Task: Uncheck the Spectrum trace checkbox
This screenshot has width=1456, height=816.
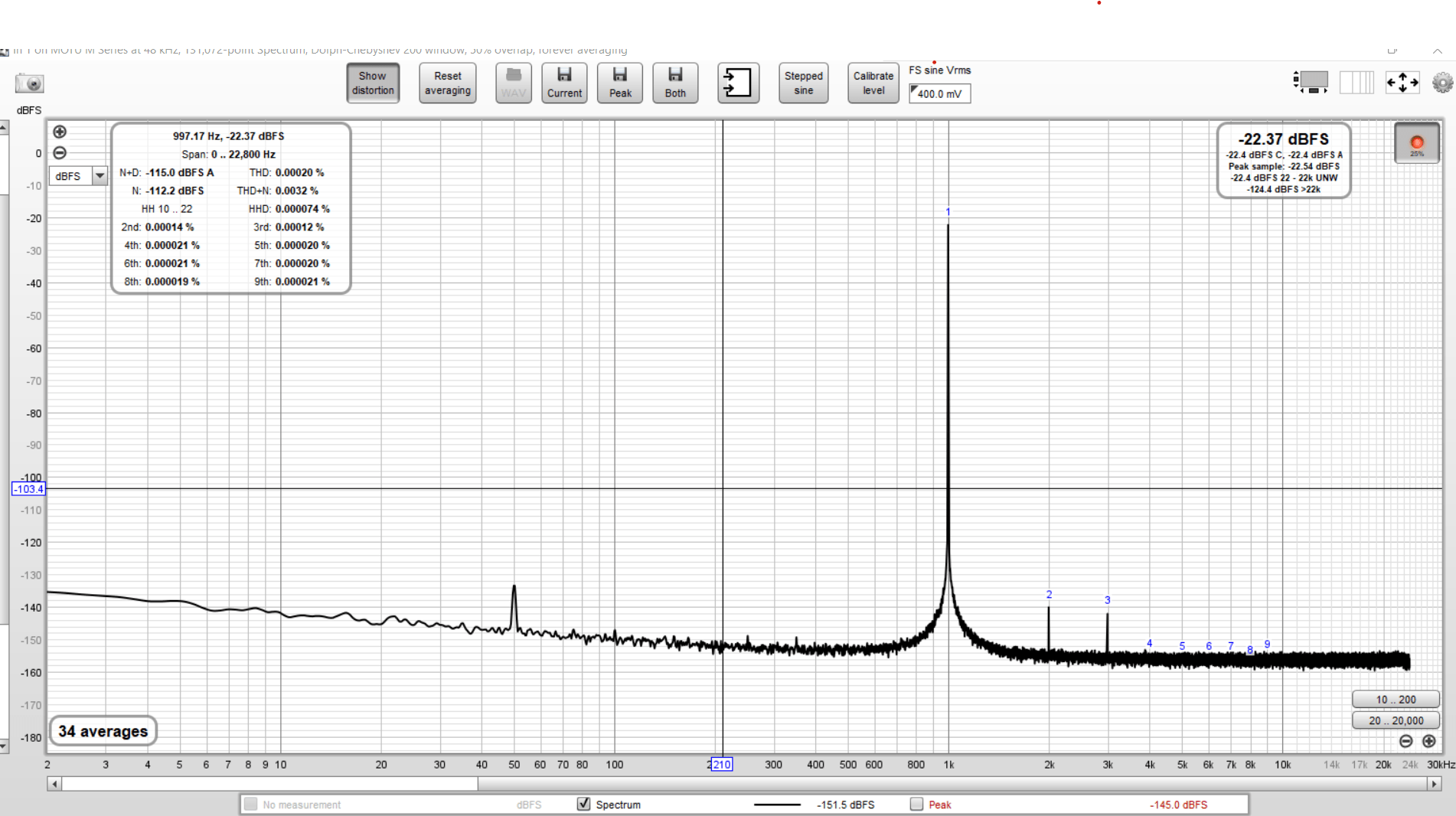Action: tap(584, 804)
